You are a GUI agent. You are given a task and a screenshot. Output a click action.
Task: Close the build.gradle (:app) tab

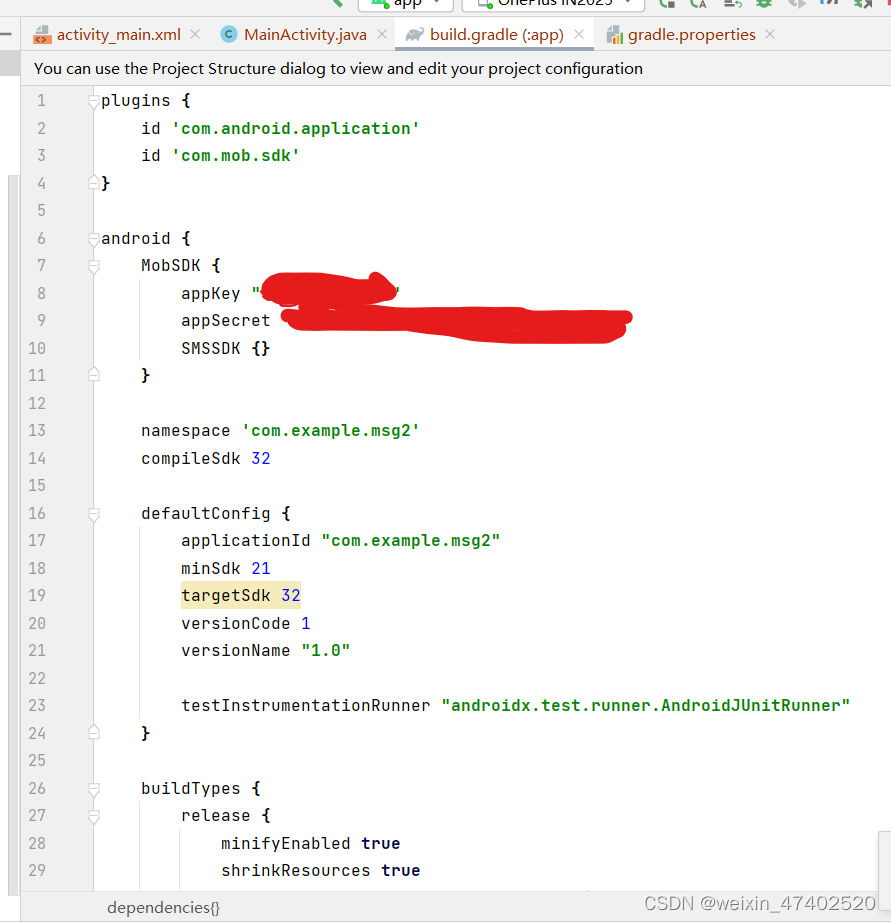(578, 33)
